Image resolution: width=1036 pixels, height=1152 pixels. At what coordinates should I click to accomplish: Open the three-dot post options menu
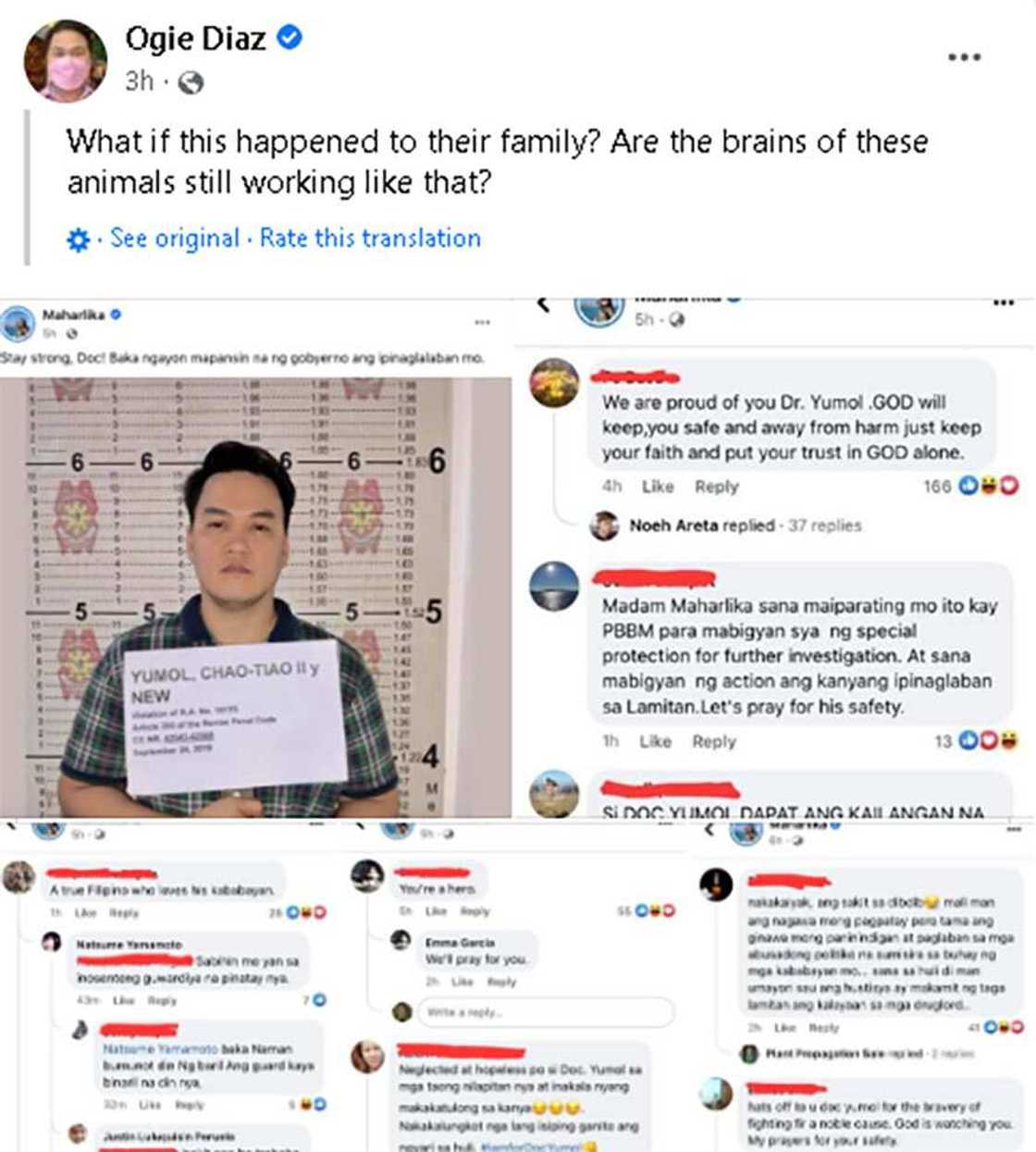pos(964,57)
